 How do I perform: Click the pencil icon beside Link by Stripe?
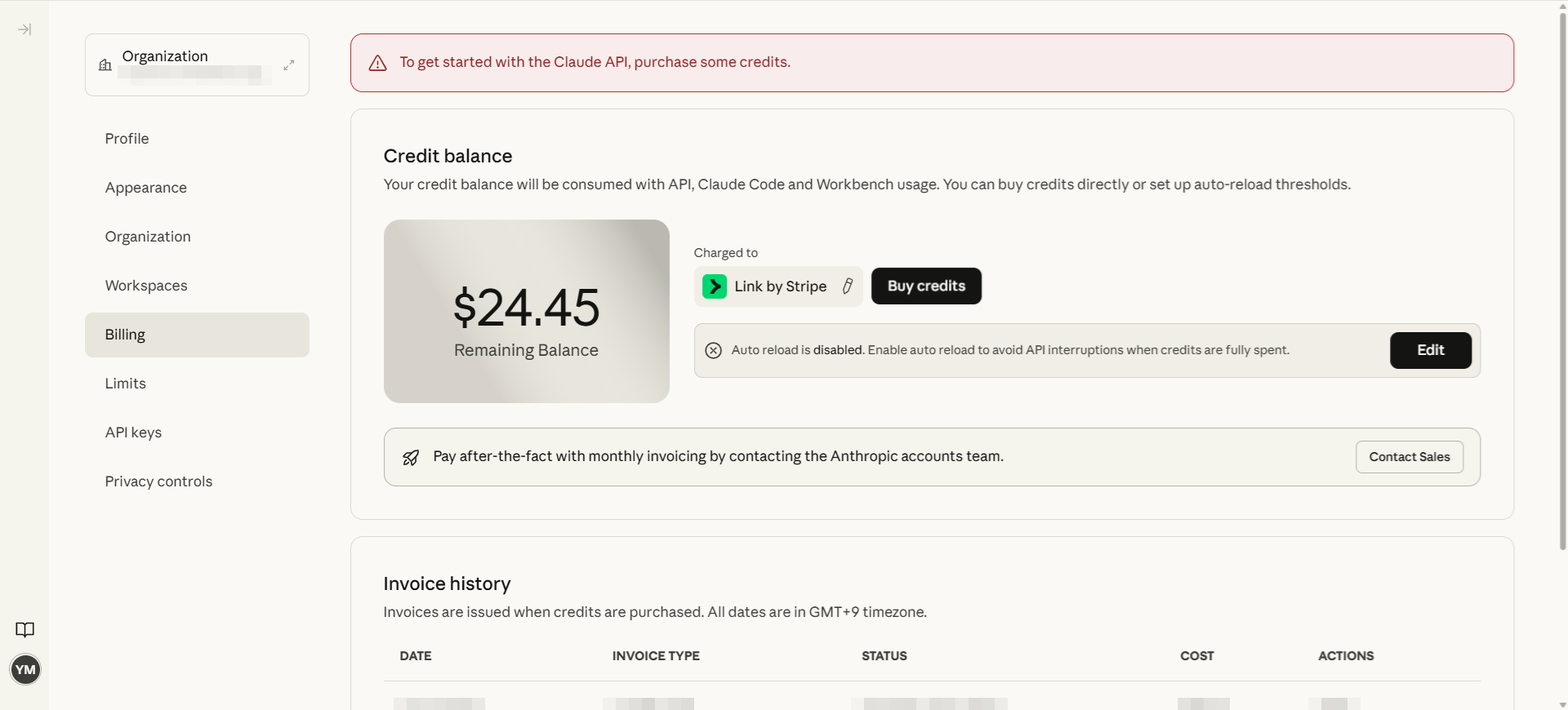[x=848, y=286]
